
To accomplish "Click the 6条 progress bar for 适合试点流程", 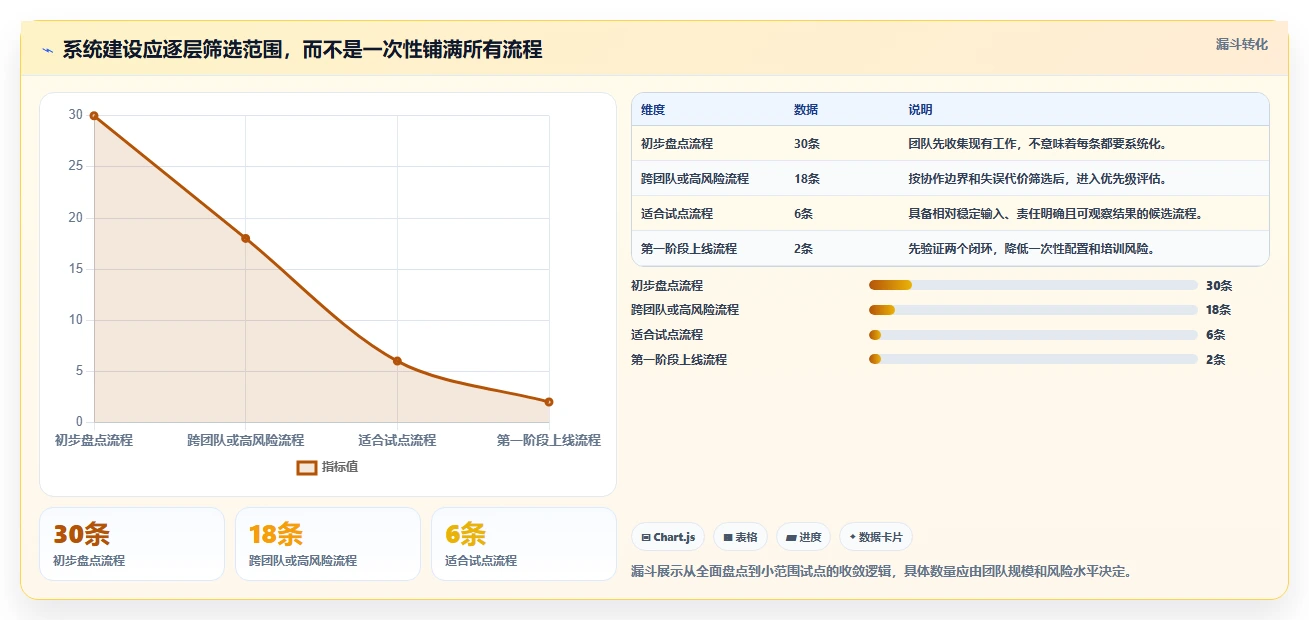I will pyautogui.click(x=1033, y=335).
